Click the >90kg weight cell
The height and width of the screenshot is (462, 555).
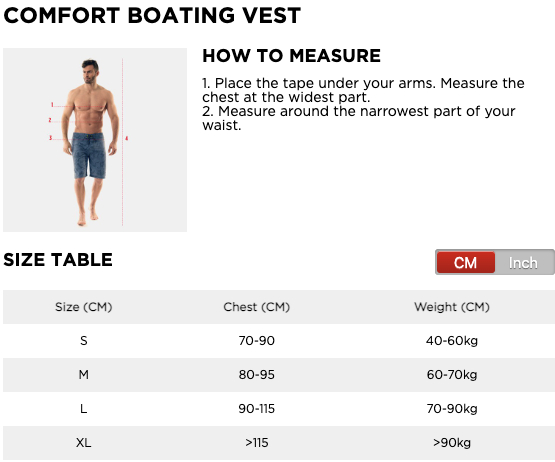[452, 443]
